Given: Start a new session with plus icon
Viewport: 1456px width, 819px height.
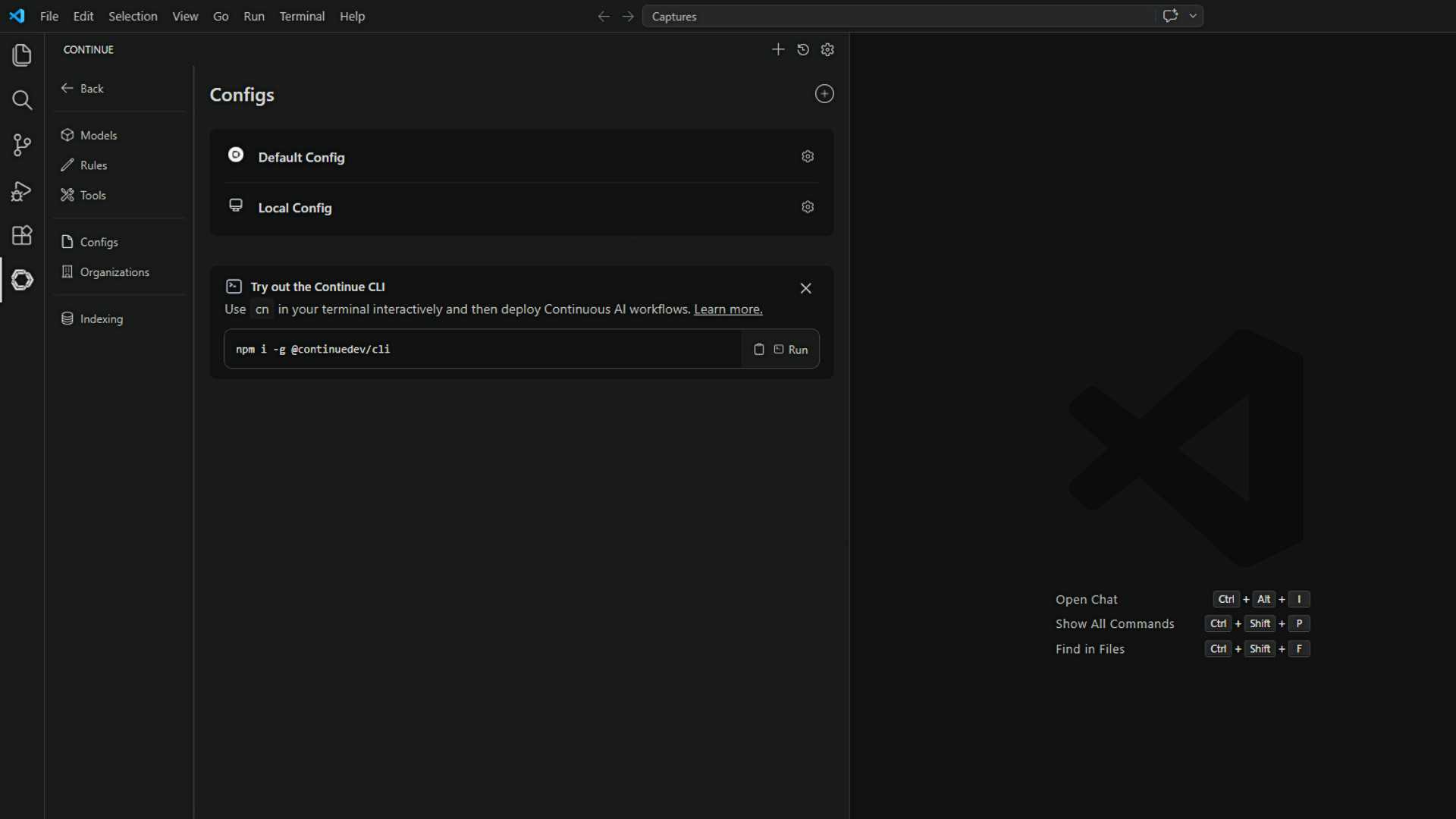Looking at the screenshot, I should [x=778, y=49].
